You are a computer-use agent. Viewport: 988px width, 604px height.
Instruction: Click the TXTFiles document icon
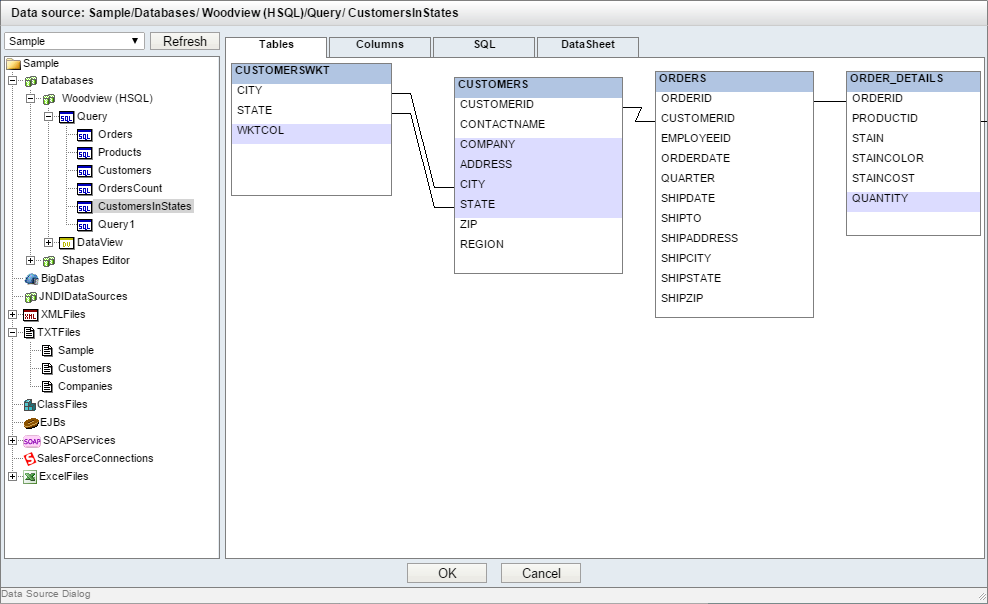pyautogui.click(x=29, y=333)
